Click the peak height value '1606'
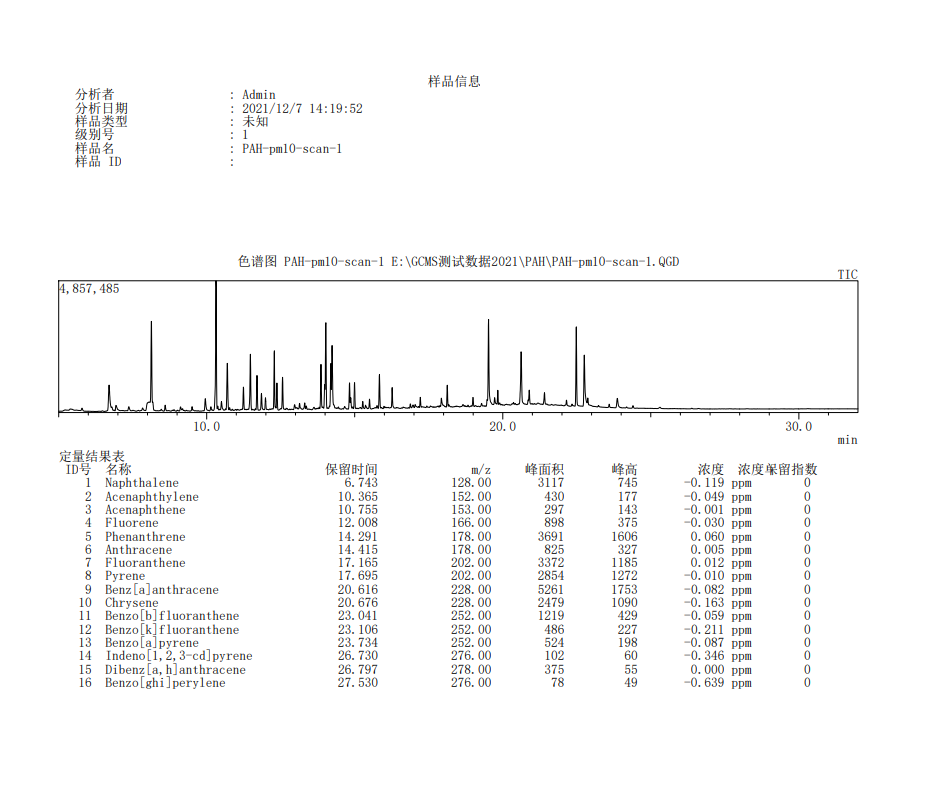 click(x=625, y=536)
